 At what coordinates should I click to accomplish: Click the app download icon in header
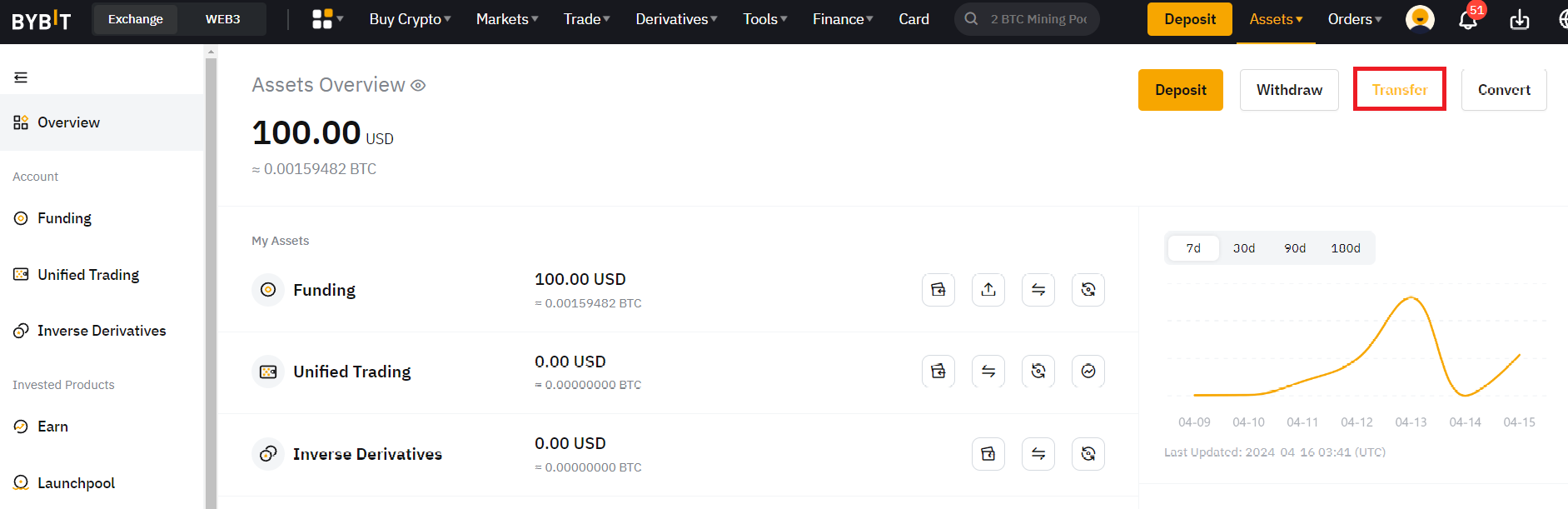pyautogui.click(x=1520, y=19)
